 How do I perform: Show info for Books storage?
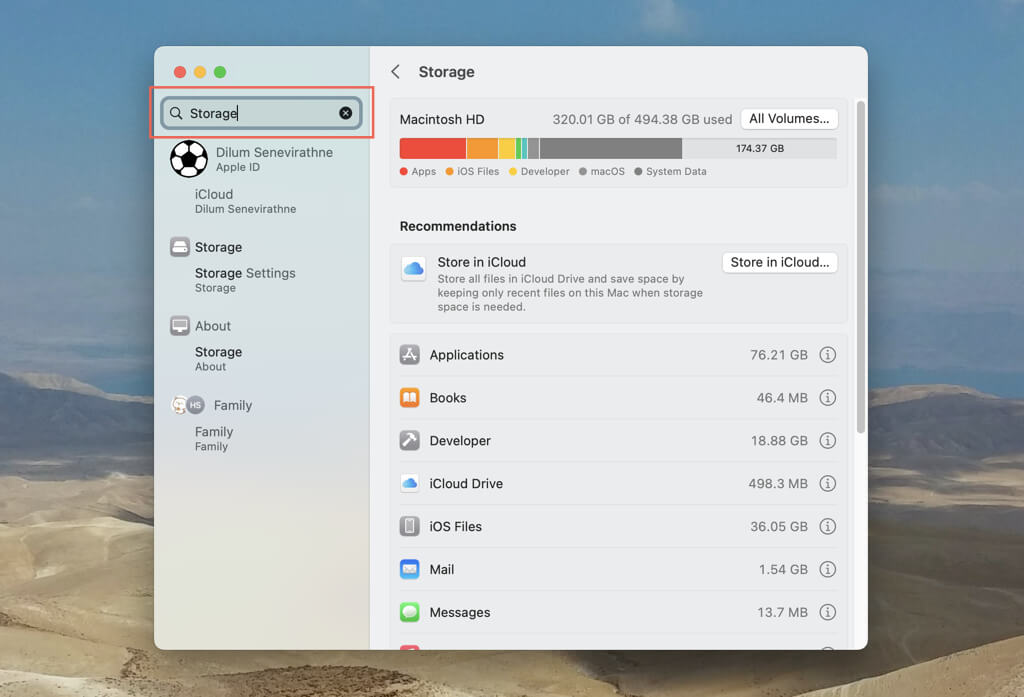(827, 398)
